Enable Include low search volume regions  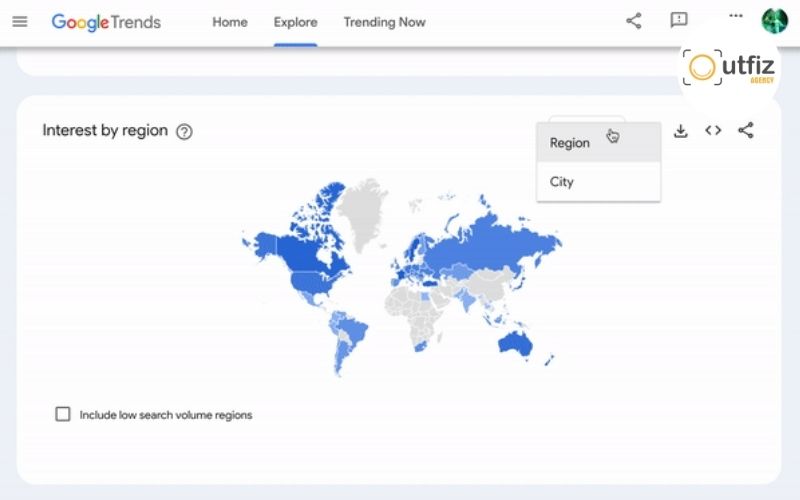pyautogui.click(x=63, y=414)
